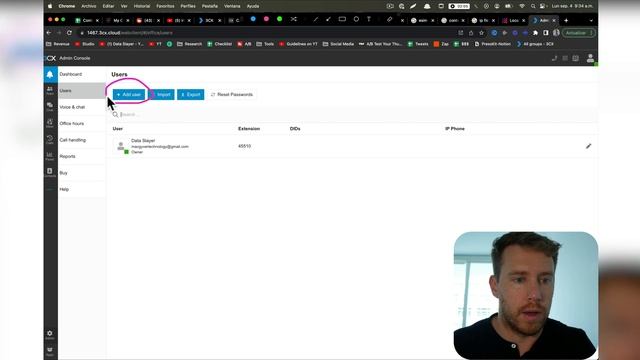This screenshot has height=360, width=640.
Task: Open the Dashboard section
Action: (71, 74)
